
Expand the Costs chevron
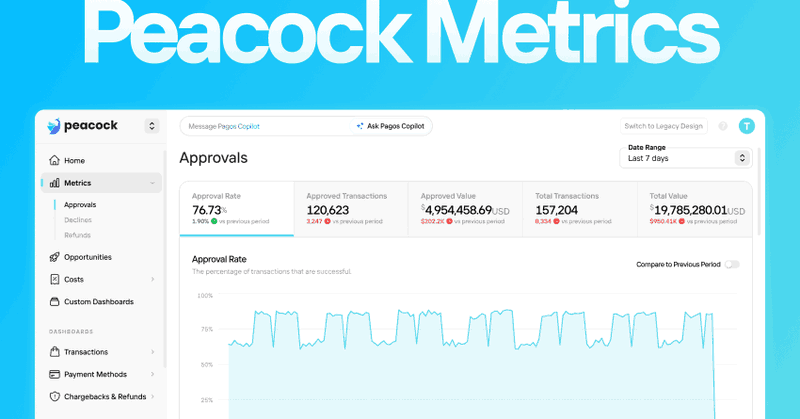click(153, 279)
